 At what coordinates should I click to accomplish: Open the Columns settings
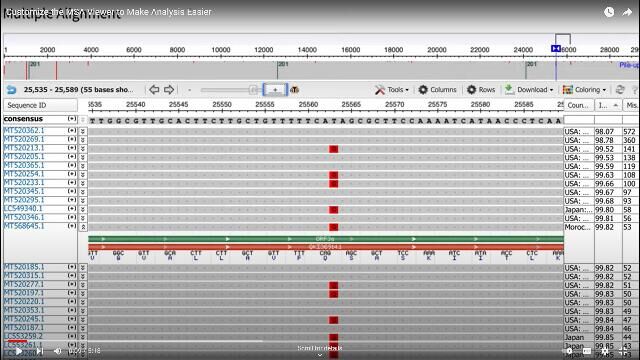438,89
